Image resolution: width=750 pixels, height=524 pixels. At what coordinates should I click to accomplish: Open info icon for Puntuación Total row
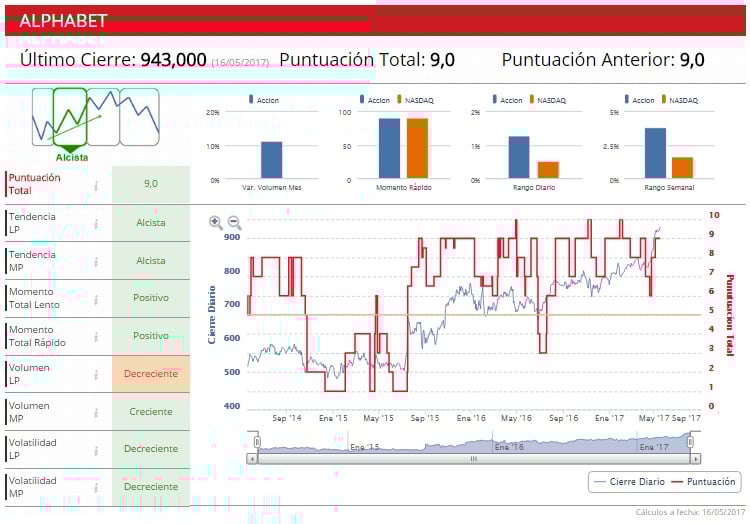pyautogui.click(x=96, y=186)
